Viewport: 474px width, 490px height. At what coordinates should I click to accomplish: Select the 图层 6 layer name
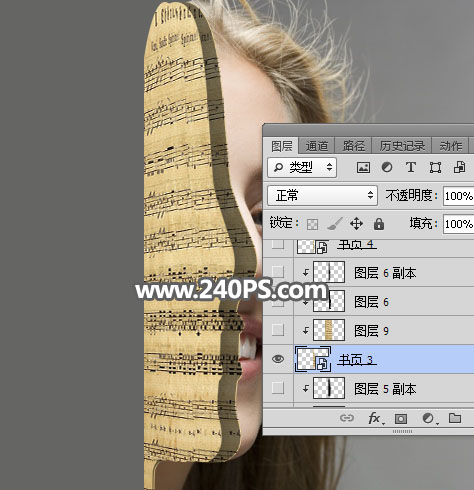coord(371,302)
